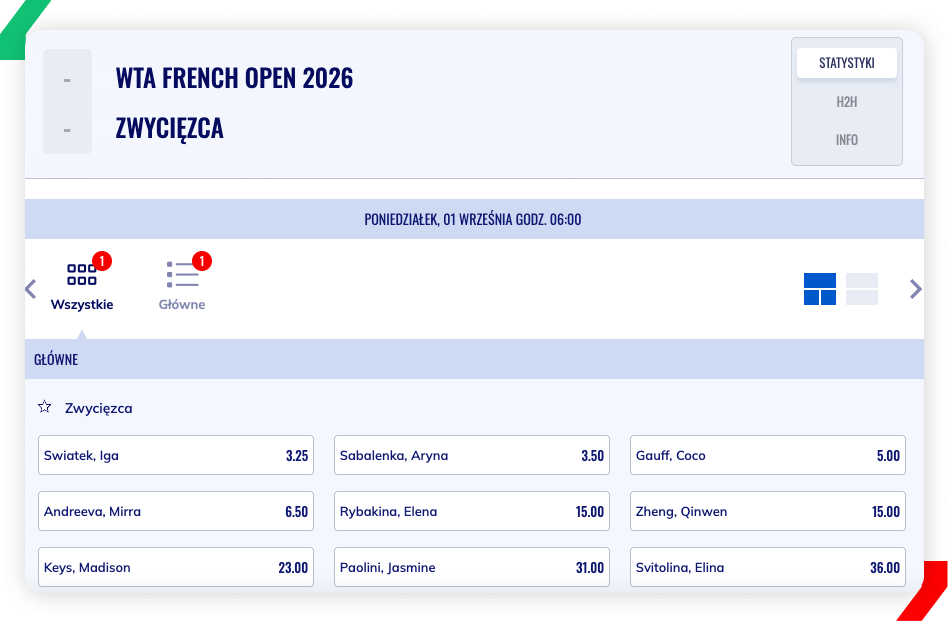
Task: Choose Paolini, Jasmine at 31.00
Action: point(472,567)
